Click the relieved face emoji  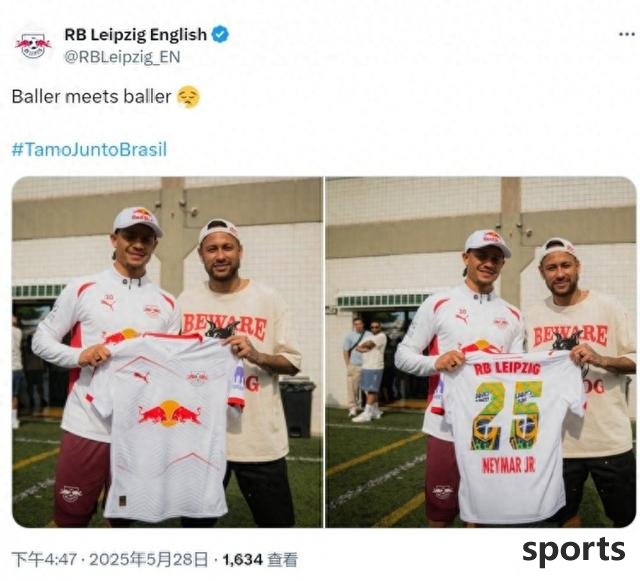[x=189, y=97]
